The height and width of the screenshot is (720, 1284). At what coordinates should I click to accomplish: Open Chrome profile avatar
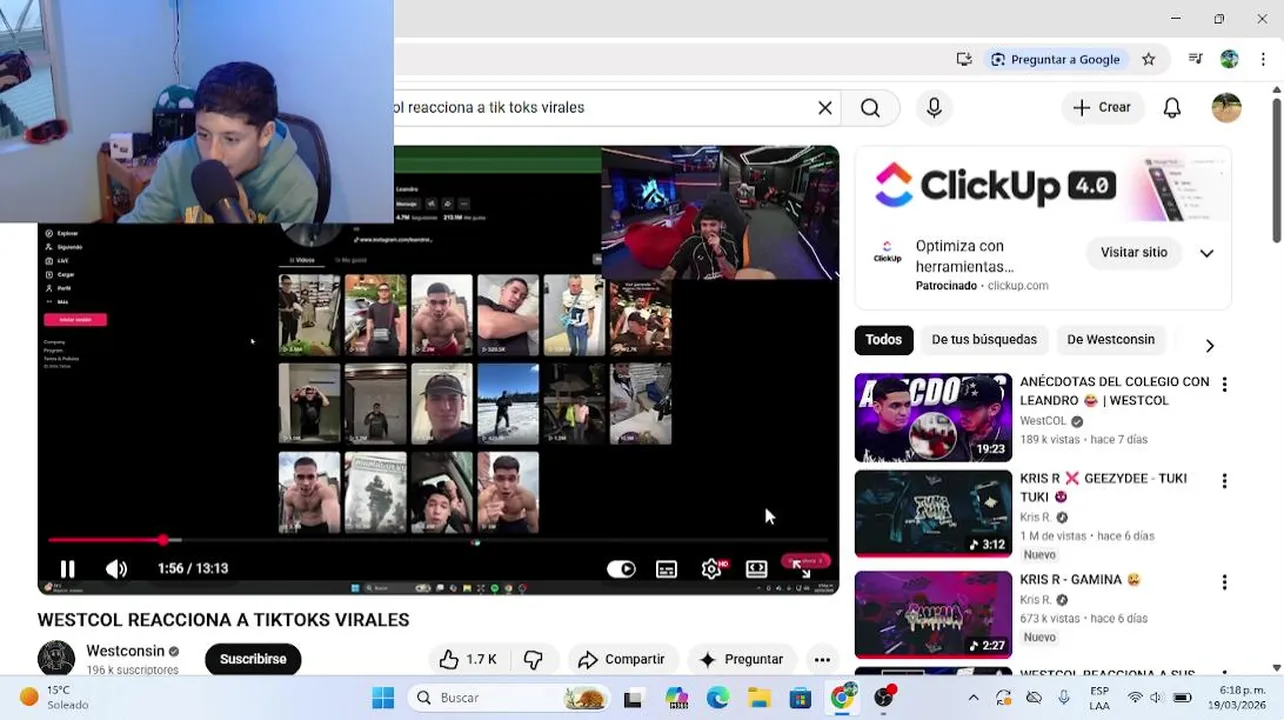tap(1229, 59)
